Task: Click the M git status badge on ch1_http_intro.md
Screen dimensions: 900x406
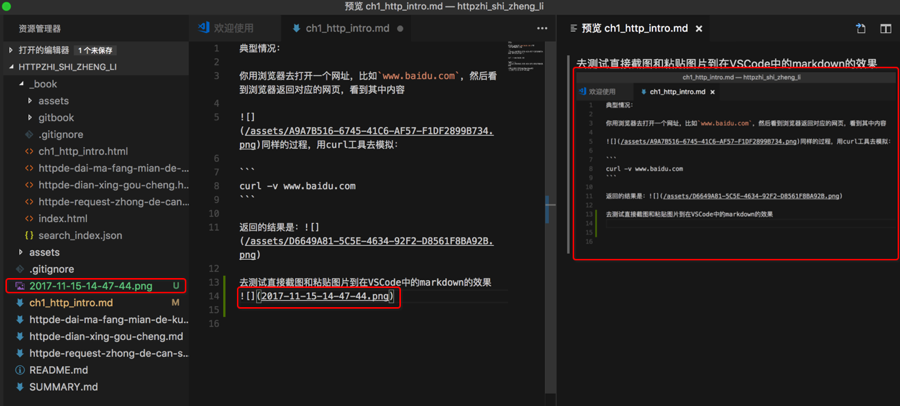Action: 176,303
